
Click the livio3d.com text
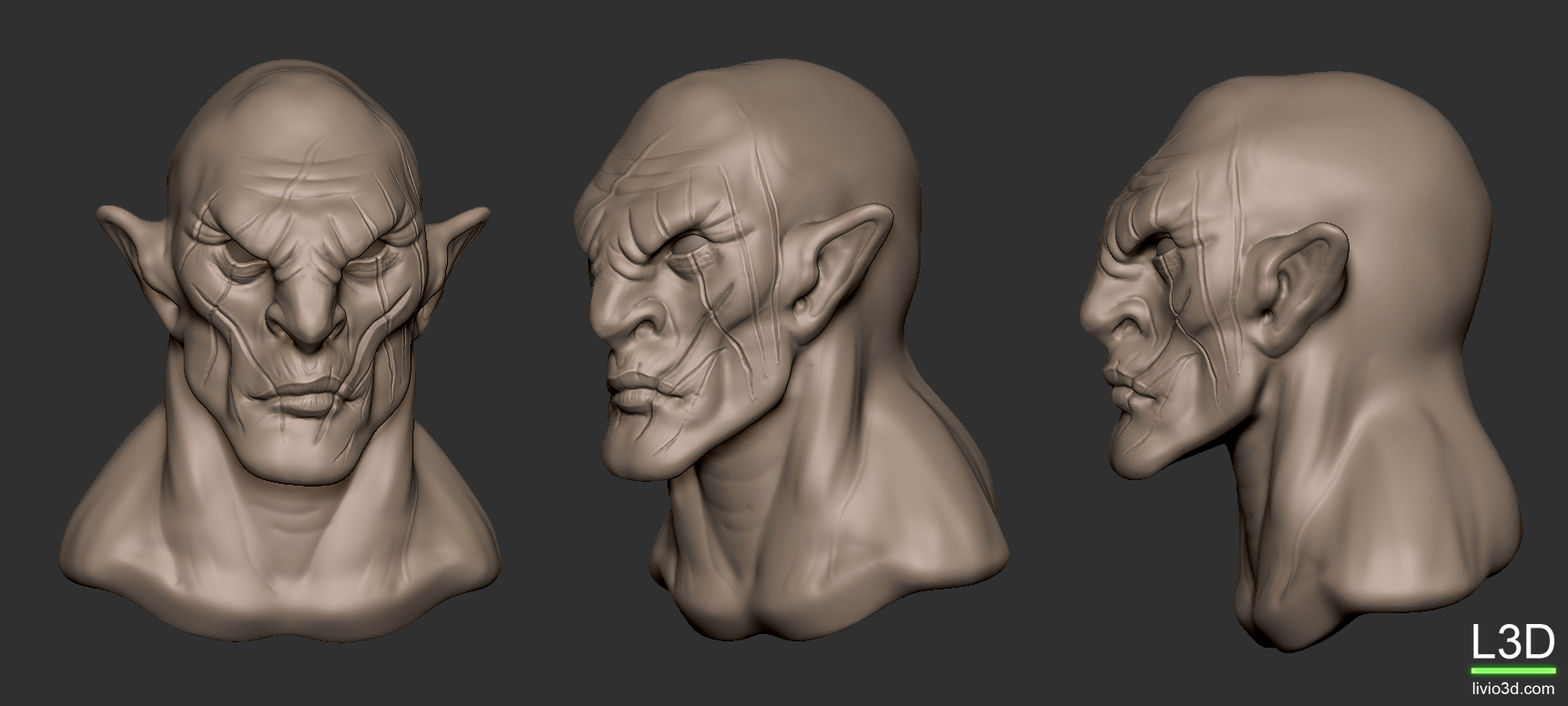pyautogui.click(x=1514, y=689)
